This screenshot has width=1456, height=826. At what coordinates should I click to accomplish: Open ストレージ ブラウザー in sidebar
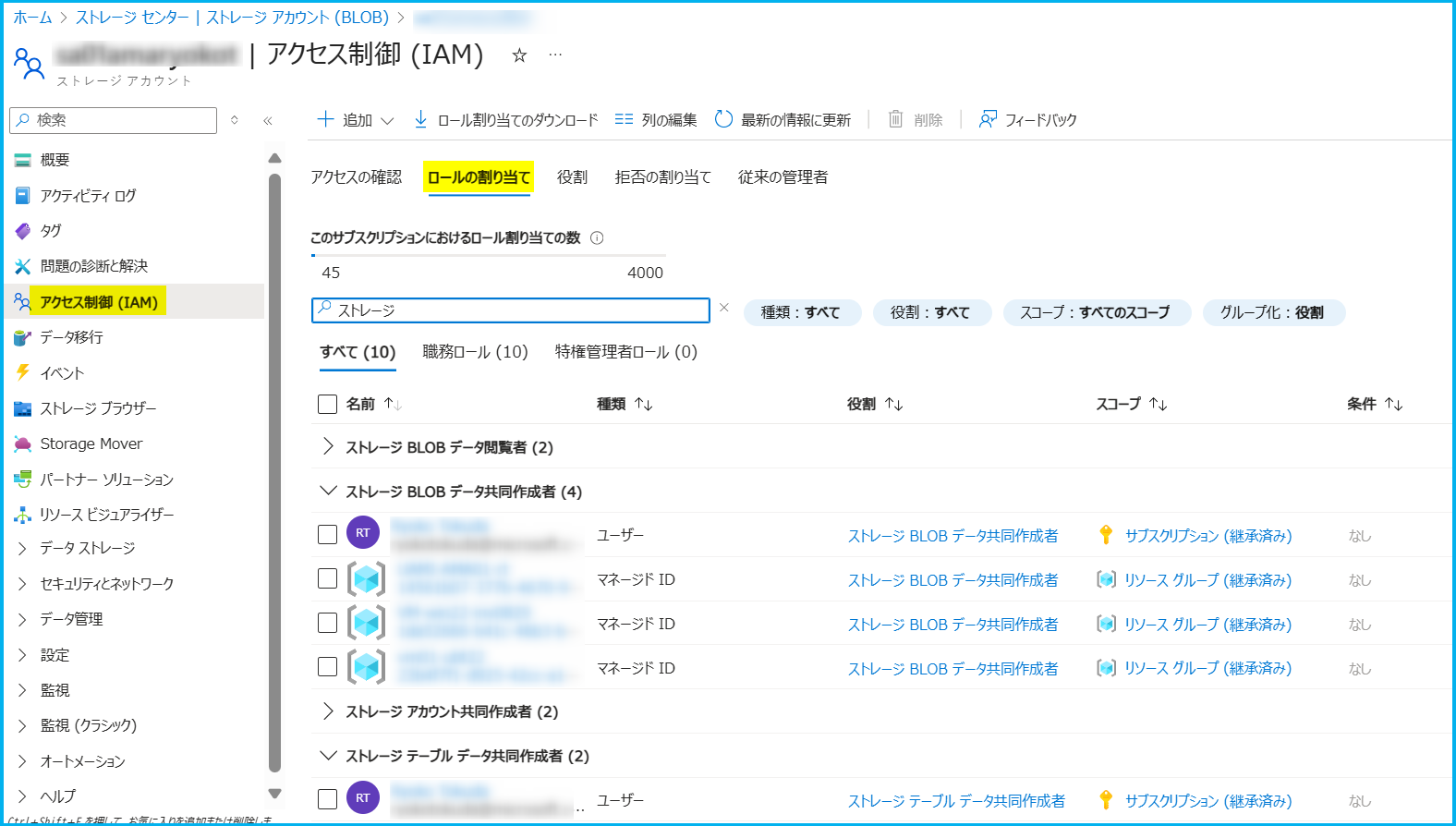point(98,408)
